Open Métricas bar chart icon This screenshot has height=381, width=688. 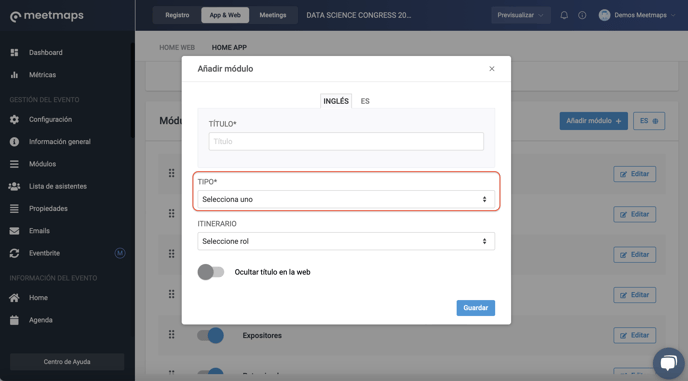(14, 75)
